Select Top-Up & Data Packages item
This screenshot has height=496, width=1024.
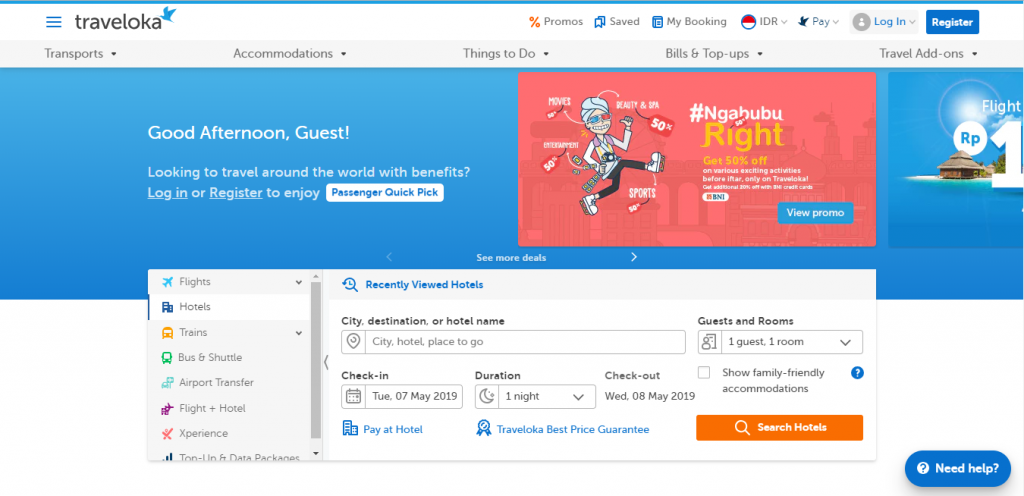point(229,457)
